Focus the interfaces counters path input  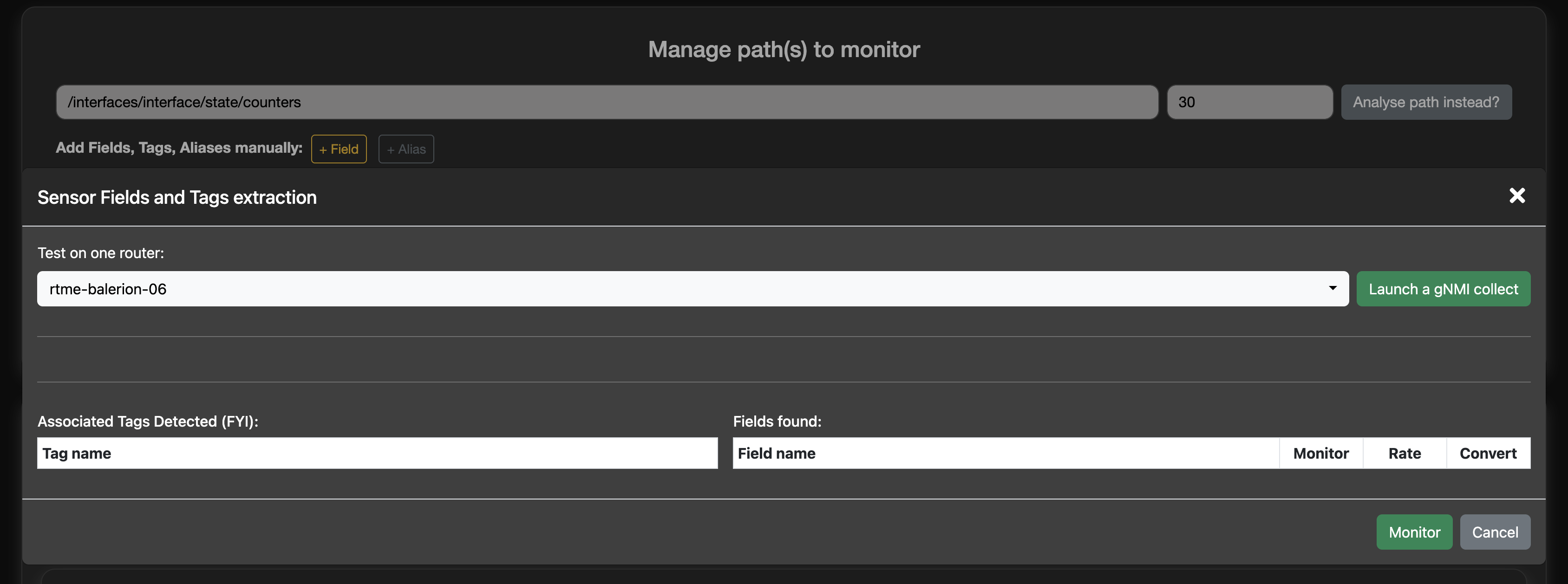click(x=606, y=102)
